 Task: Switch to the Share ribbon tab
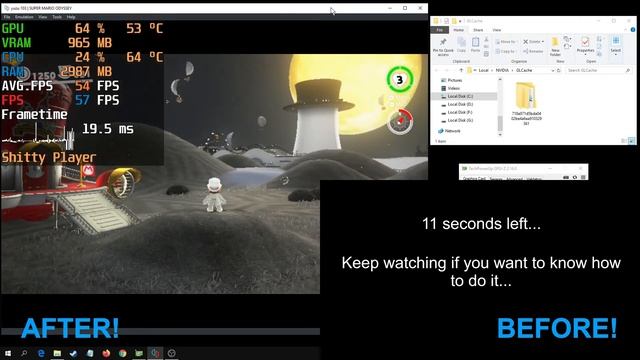tap(478, 30)
